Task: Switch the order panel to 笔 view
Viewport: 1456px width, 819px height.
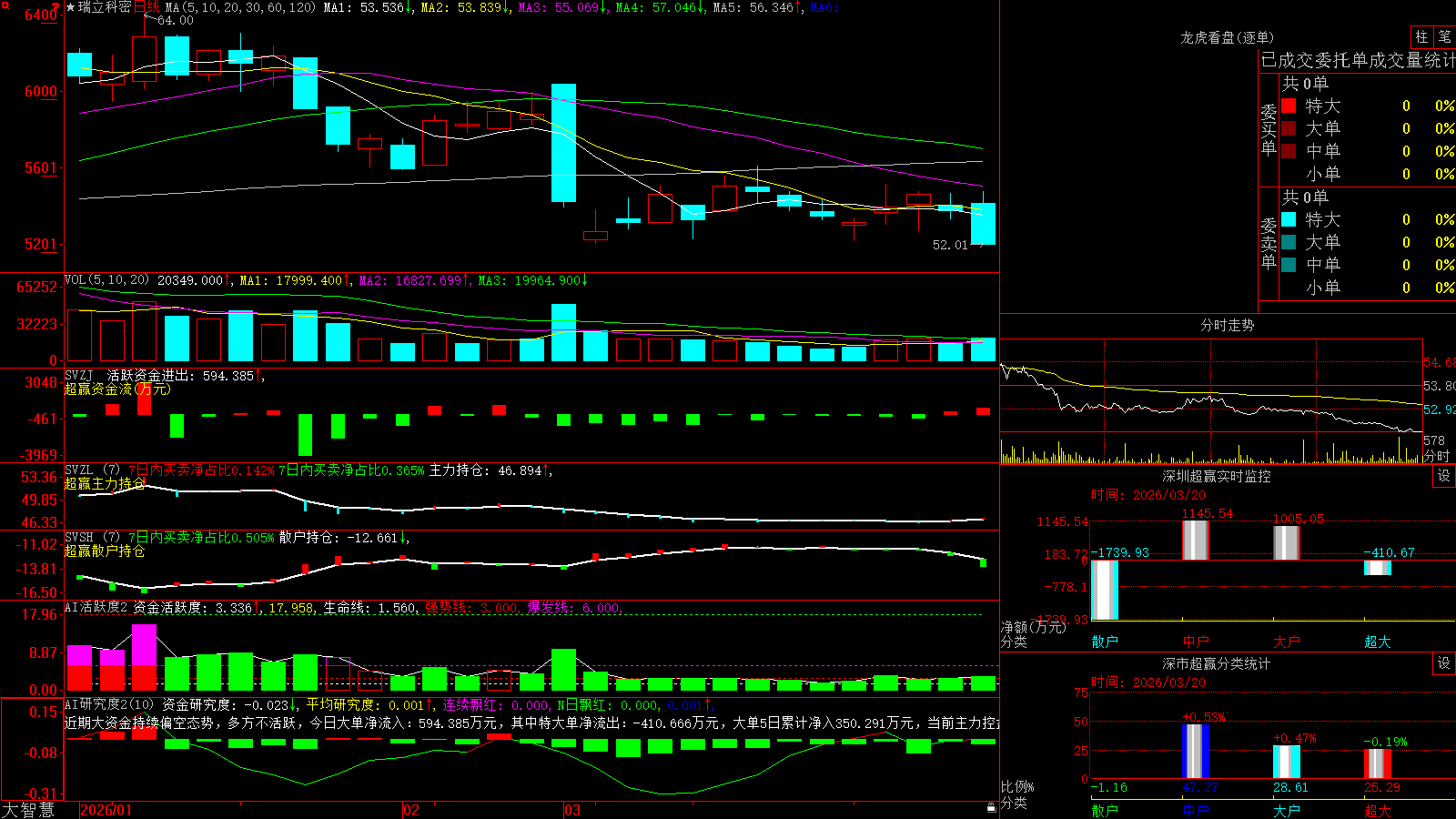Action: [1444, 37]
